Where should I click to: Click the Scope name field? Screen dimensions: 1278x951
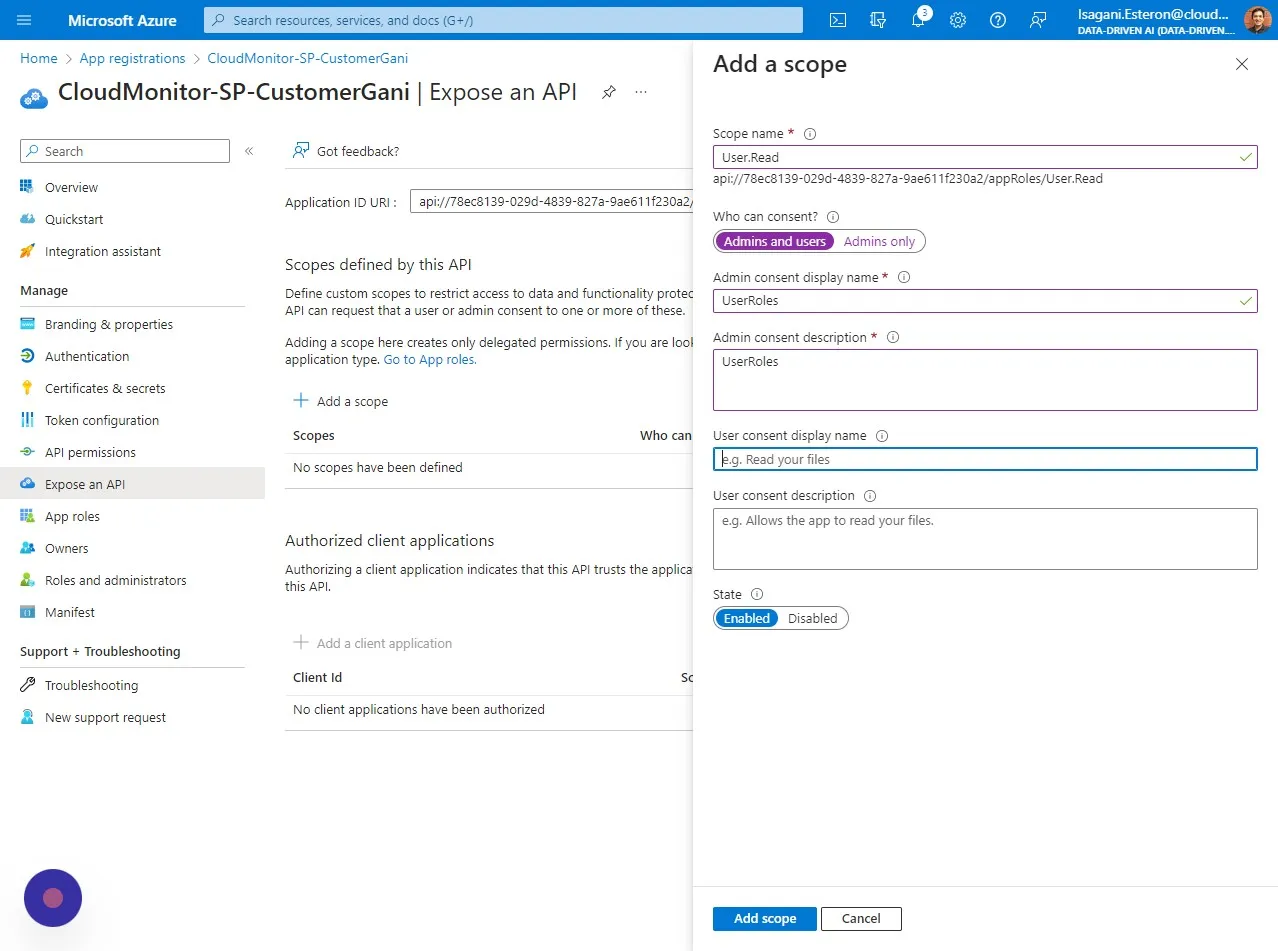[x=985, y=157]
